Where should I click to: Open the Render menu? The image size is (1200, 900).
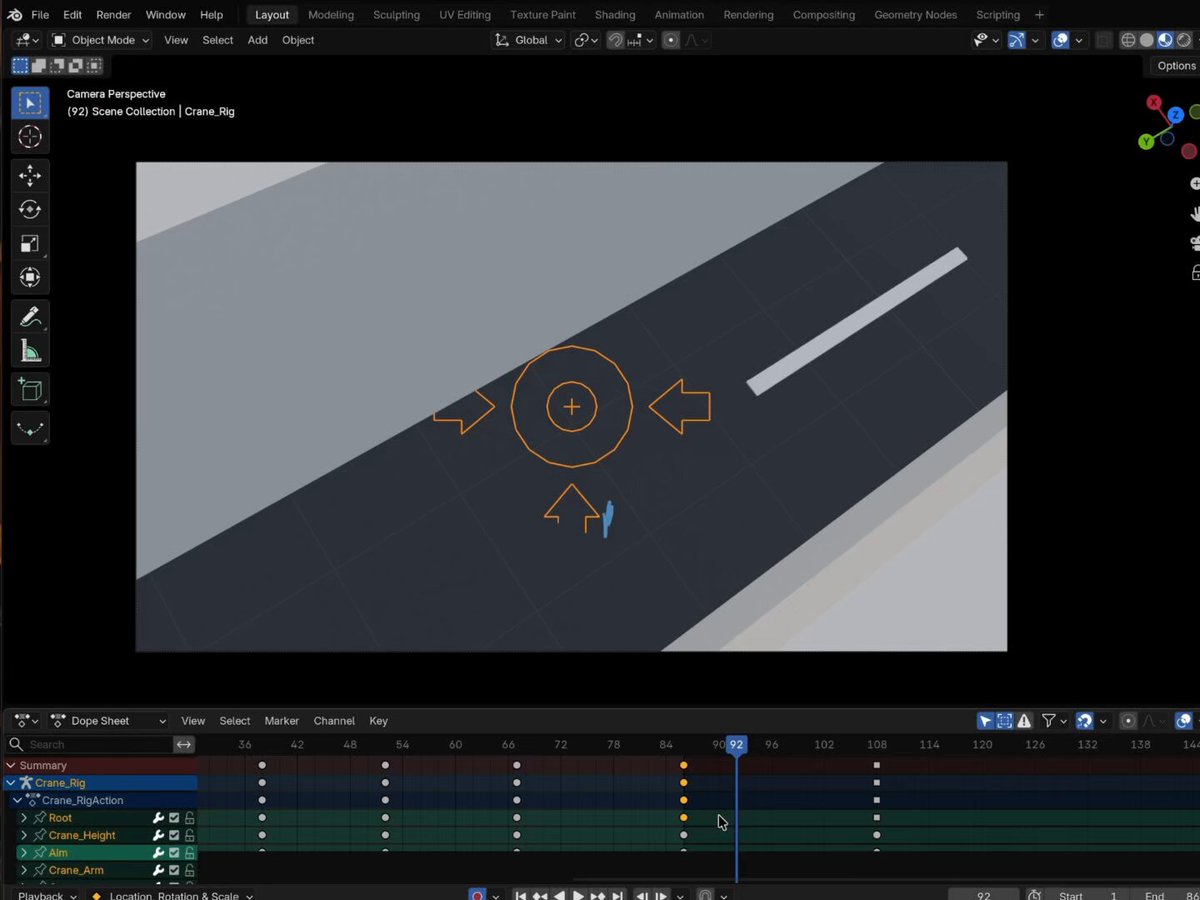coord(113,15)
